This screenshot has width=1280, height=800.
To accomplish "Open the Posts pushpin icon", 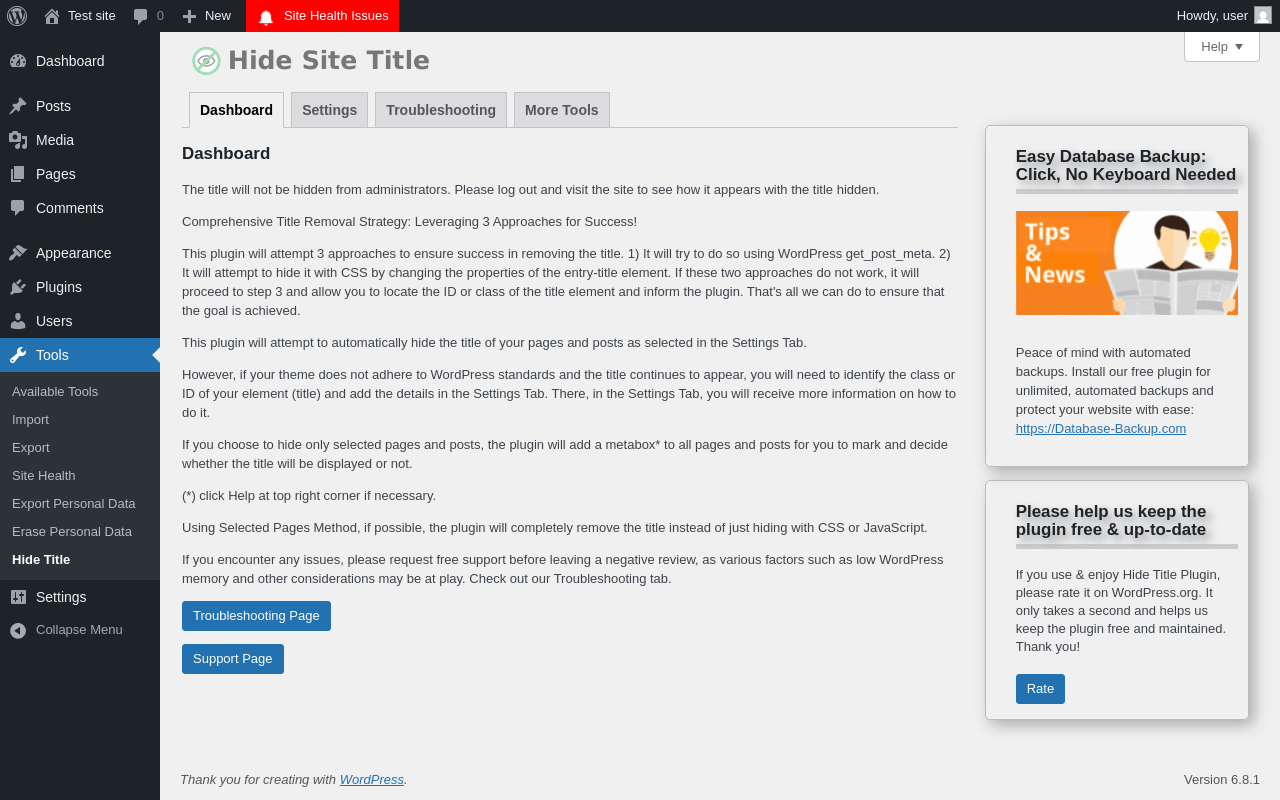I will [x=18, y=106].
